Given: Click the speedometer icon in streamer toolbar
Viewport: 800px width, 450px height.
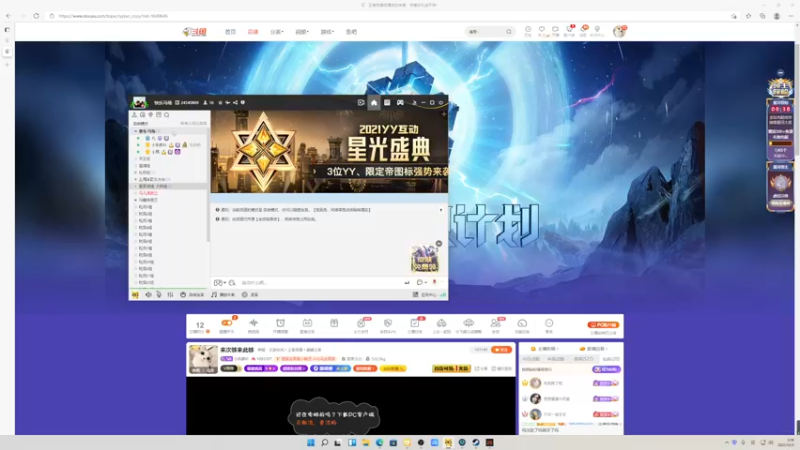Looking at the screenshot, I should [522, 323].
